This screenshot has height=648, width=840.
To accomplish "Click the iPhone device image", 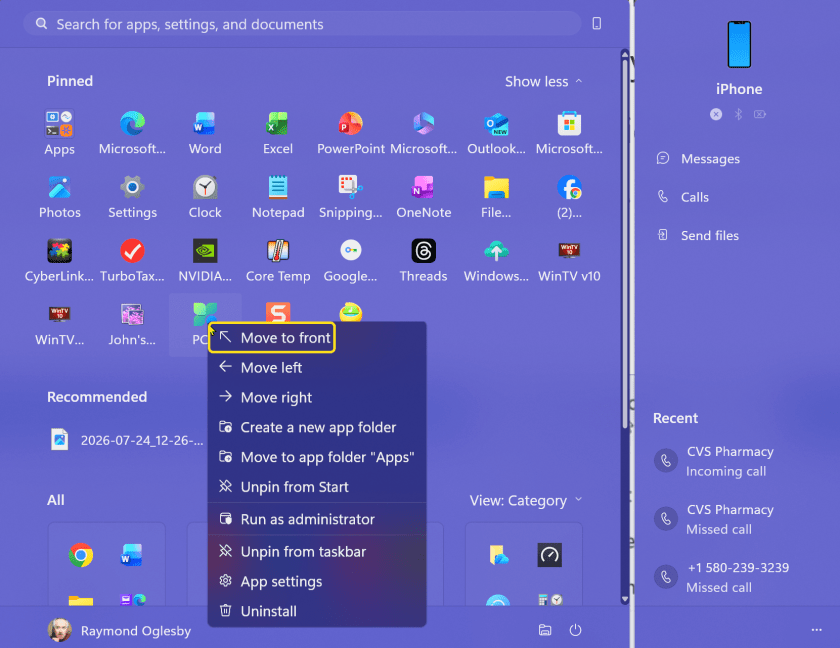I will [x=739, y=44].
